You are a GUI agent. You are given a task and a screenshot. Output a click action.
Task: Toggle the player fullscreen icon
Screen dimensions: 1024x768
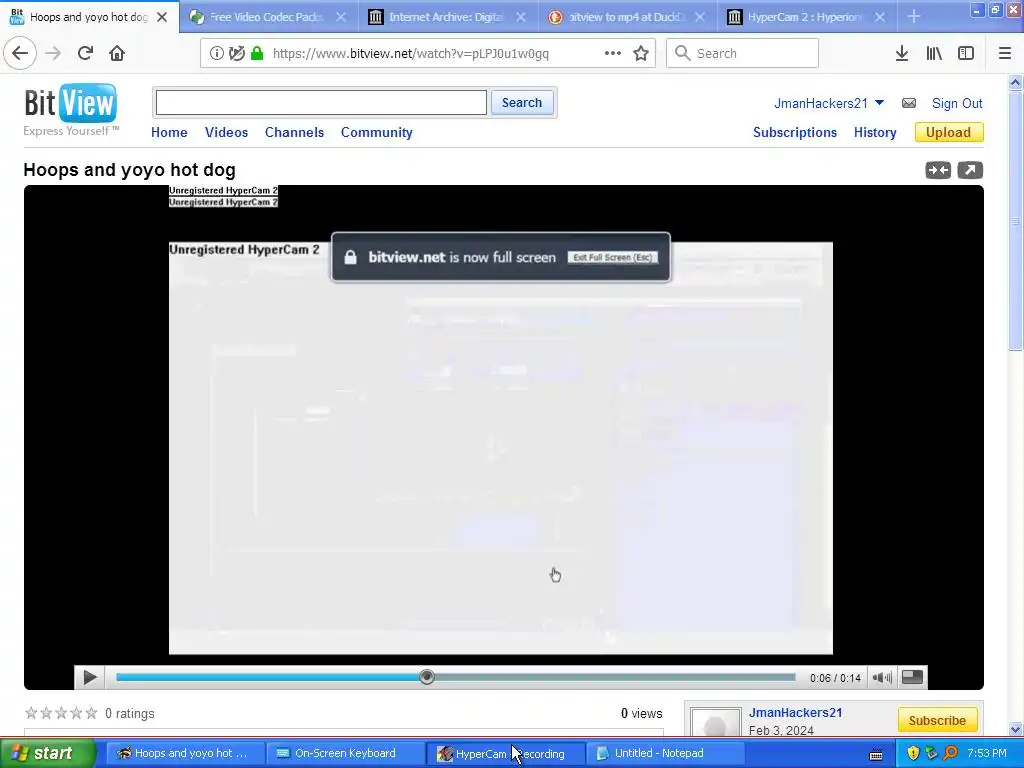coord(912,677)
